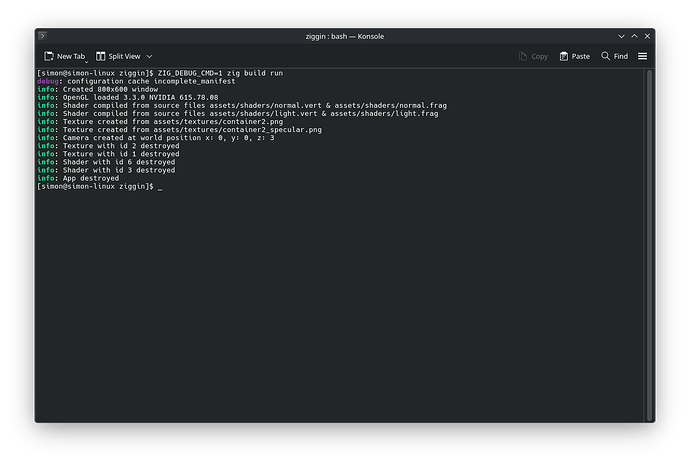Viewport: 690px width, 464px height.
Task: Click the Copy toolbar button
Action: pyautogui.click(x=533, y=56)
